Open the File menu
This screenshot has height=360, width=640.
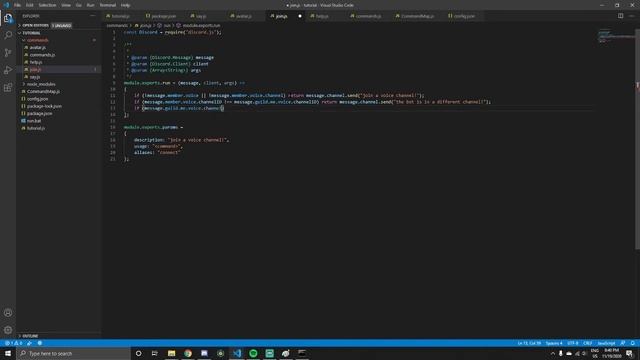(17, 5)
